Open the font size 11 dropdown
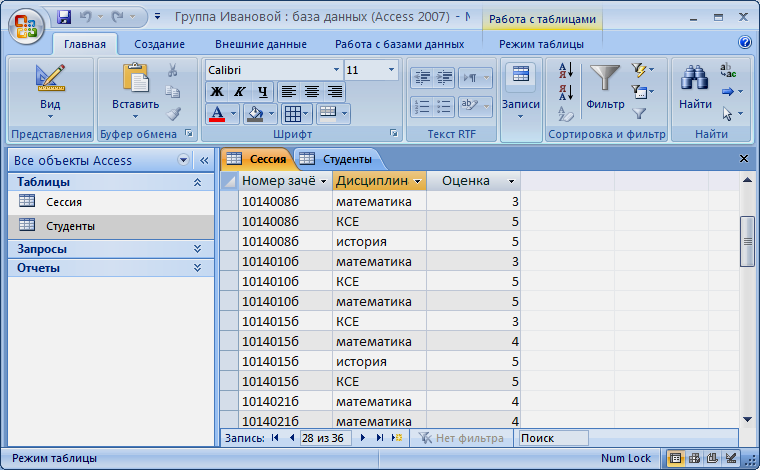 click(x=391, y=70)
